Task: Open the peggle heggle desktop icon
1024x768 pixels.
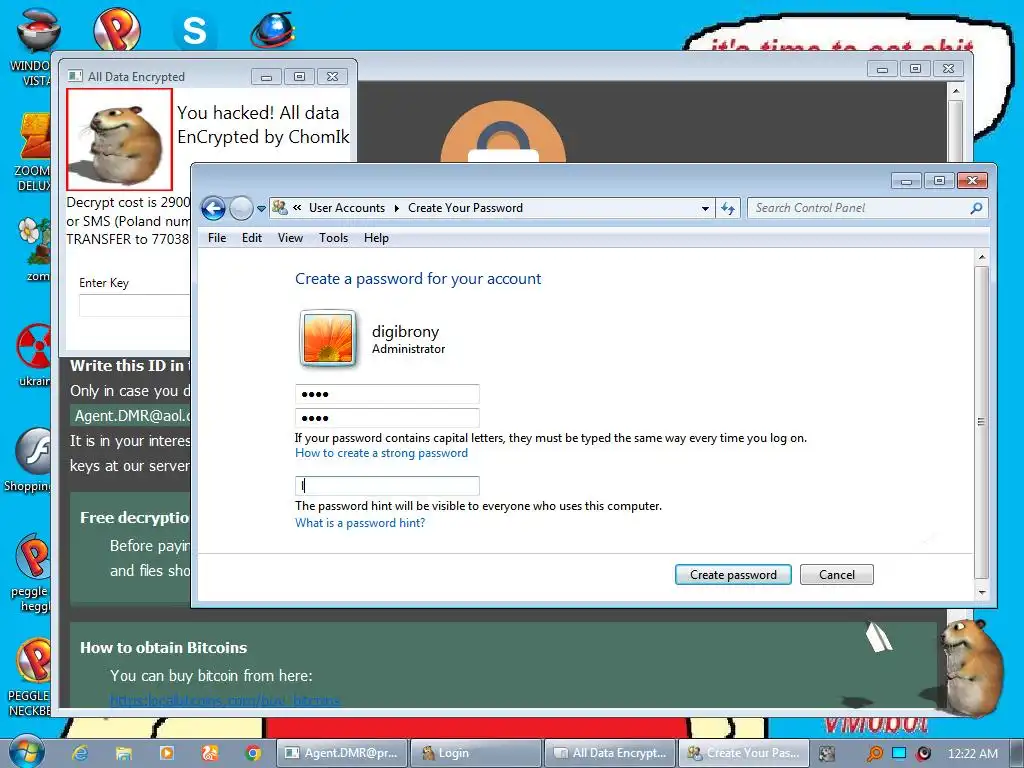Action: tap(31, 573)
